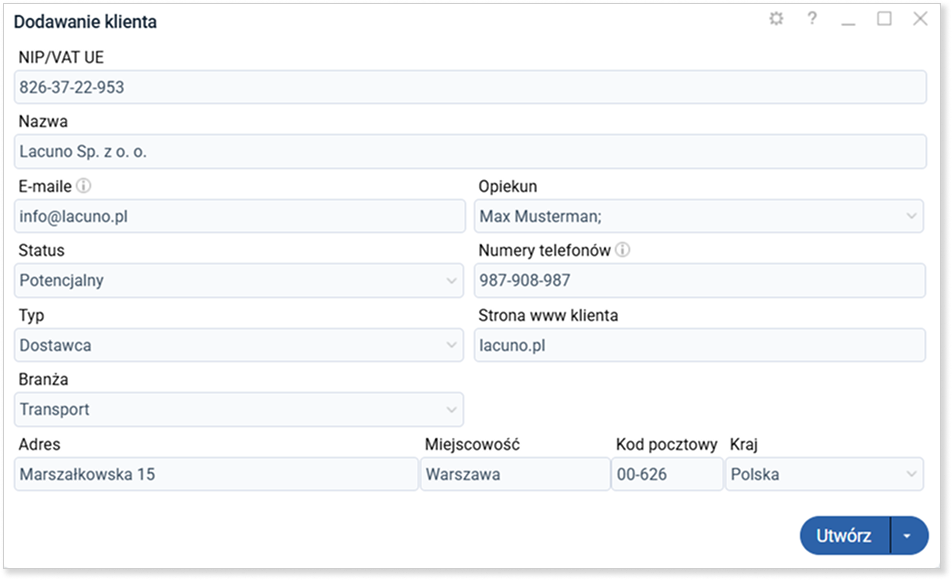
Task: Expand the Opiekun selector with Max Musterman
Action: click(x=699, y=216)
